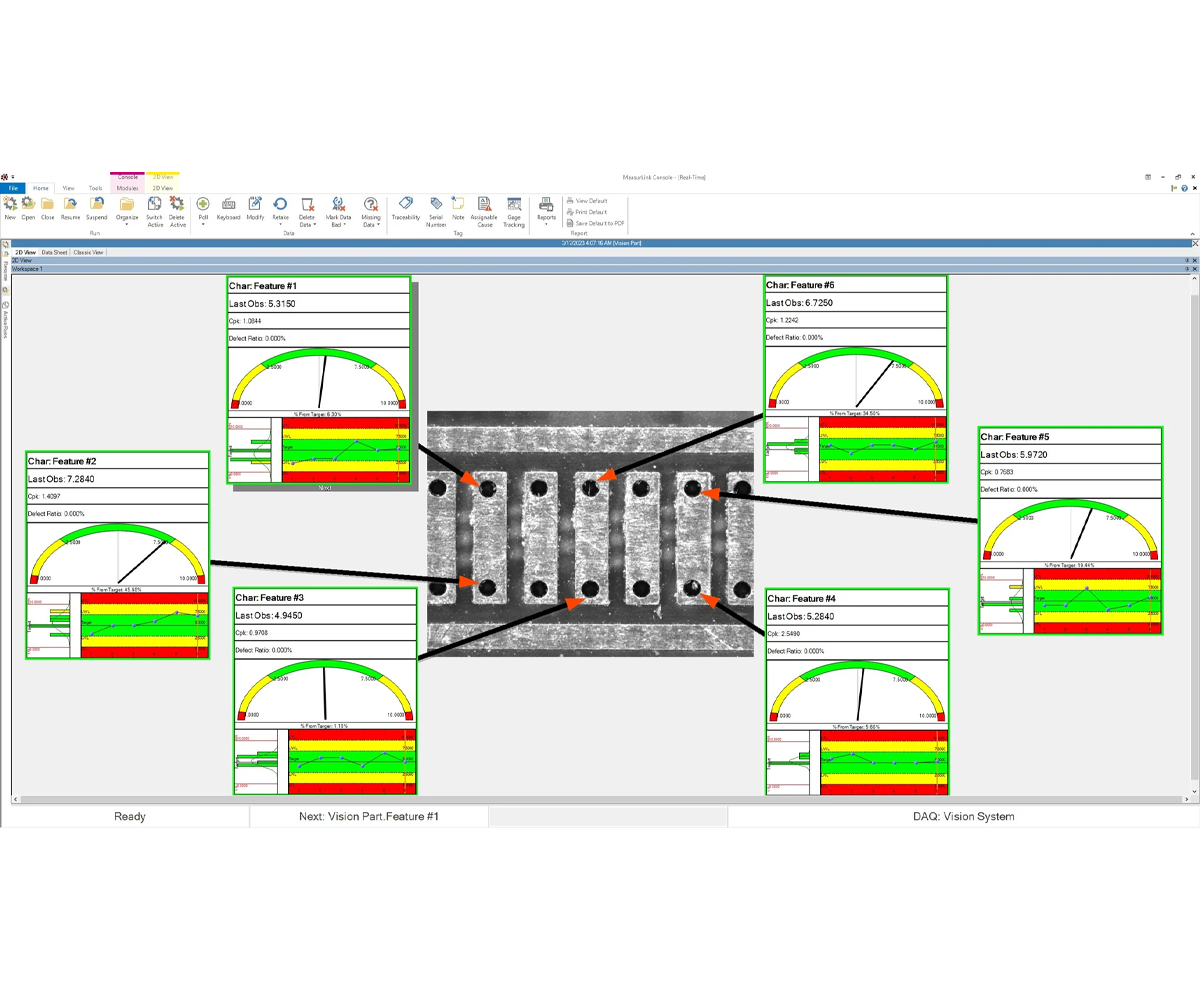Switch to the Data Sheet tab
The width and height of the screenshot is (1200, 1000).
(54, 252)
